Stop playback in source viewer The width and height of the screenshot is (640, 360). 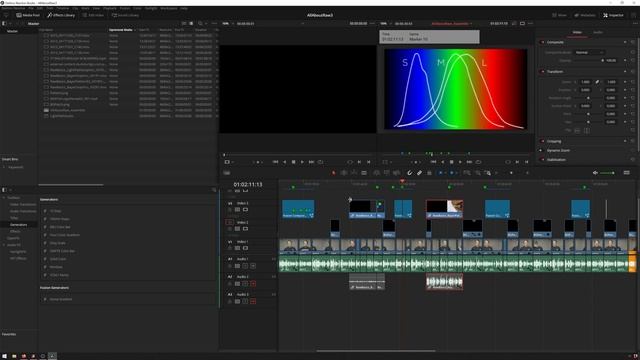[x=293, y=162]
